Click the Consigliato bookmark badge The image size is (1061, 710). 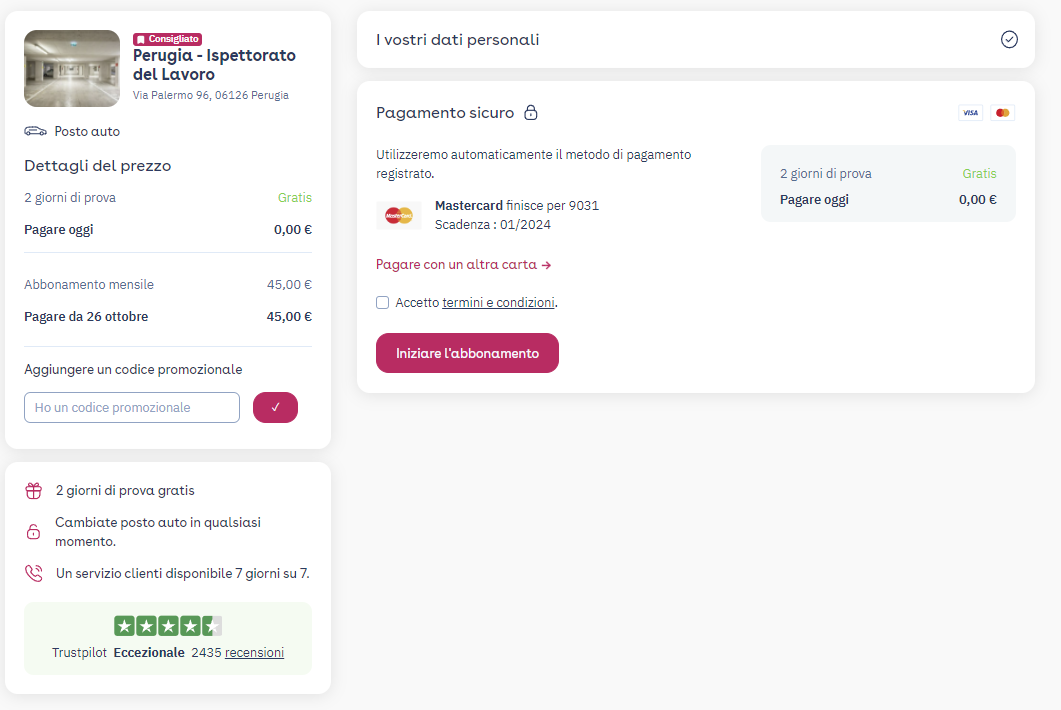coord(167,39)
